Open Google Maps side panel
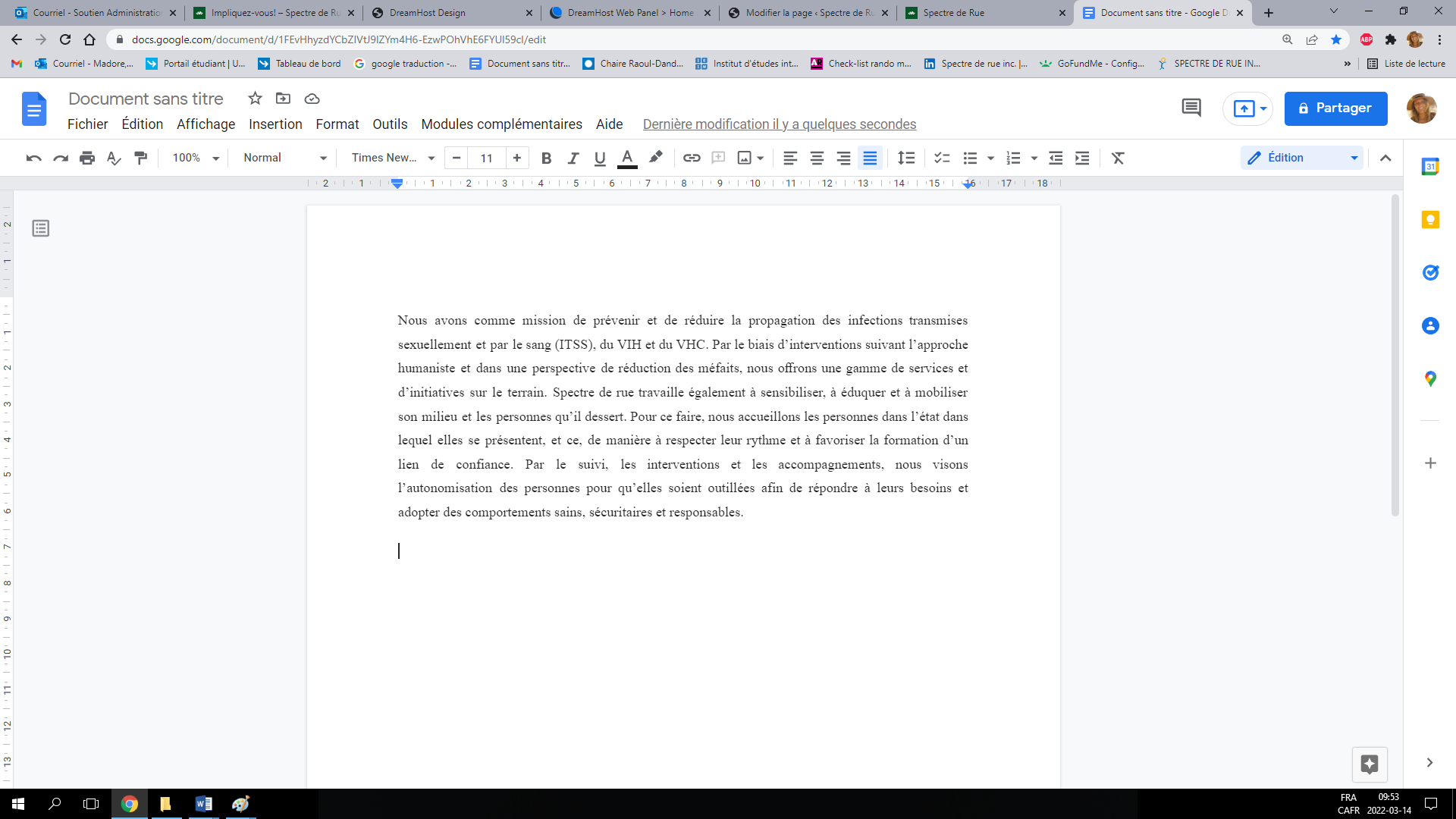The image size is (1456, 819). 1430,378
